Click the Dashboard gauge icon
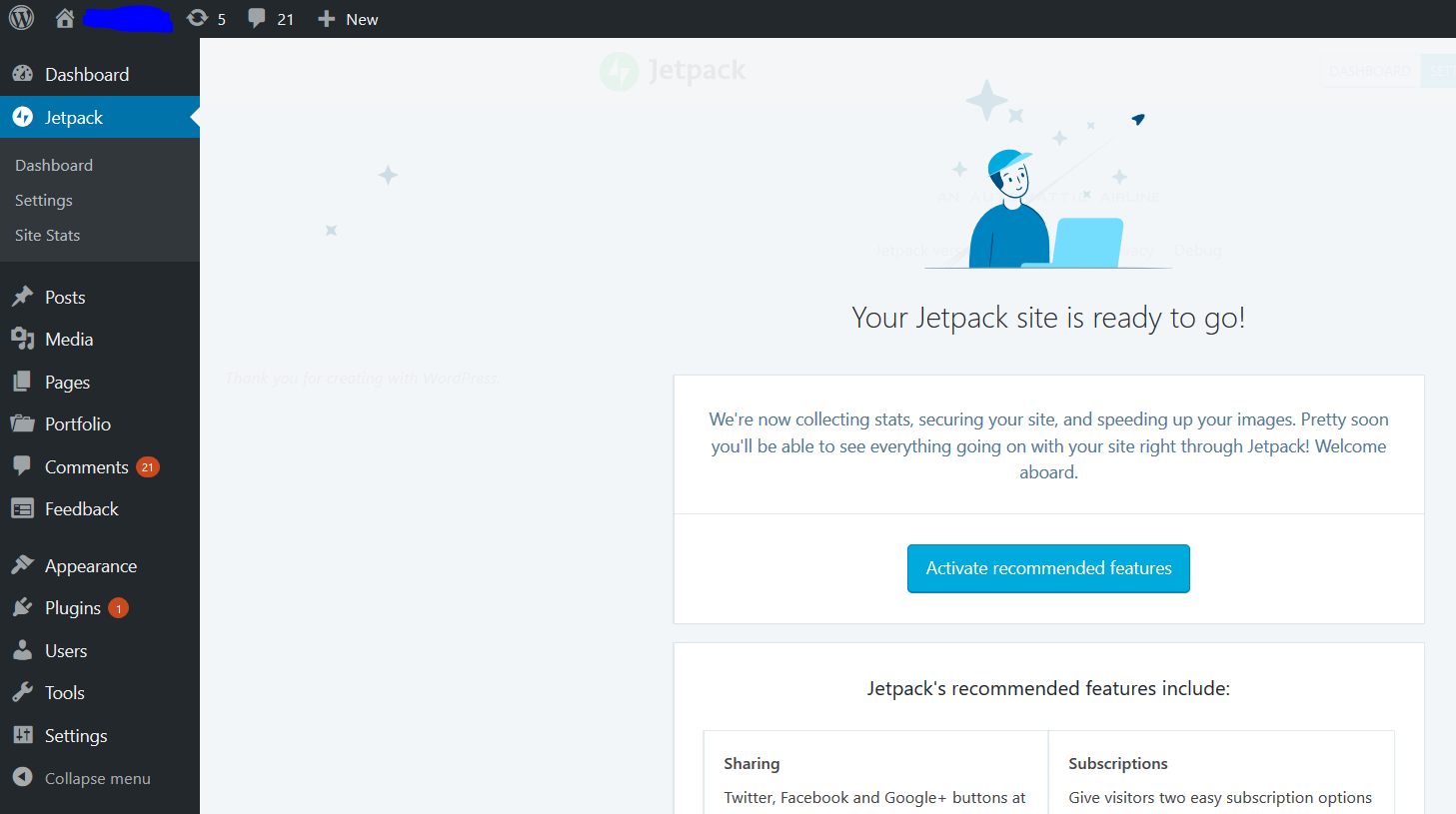The height and width of the screenshot is (814, 1456). pos(22,74)
